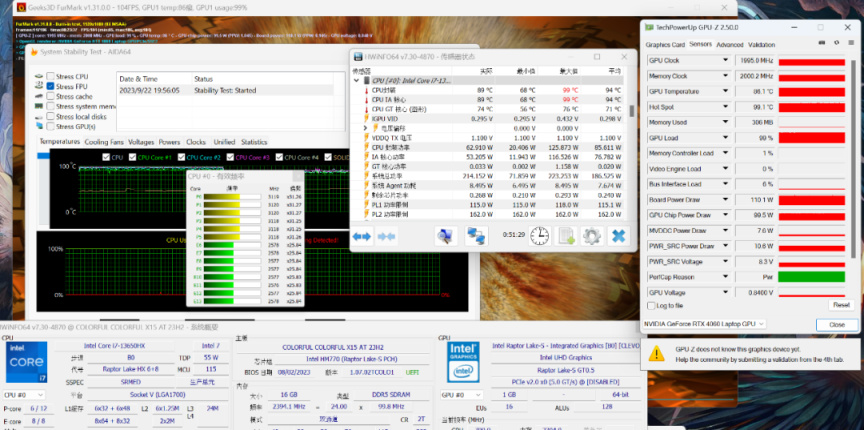
Task: Open the NVIDIA GeForce RTX 4060 GPU selector
Action: [x=704, y=324]
